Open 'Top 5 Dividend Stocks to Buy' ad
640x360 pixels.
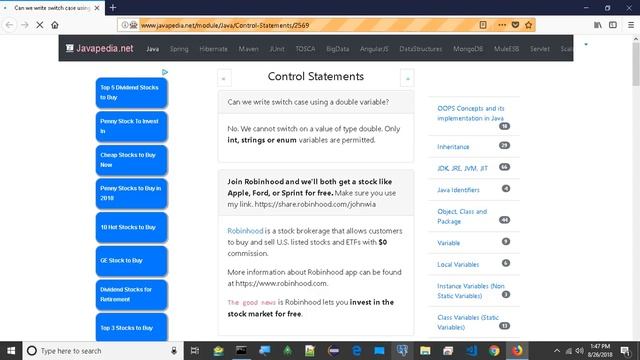click(131, 93)
